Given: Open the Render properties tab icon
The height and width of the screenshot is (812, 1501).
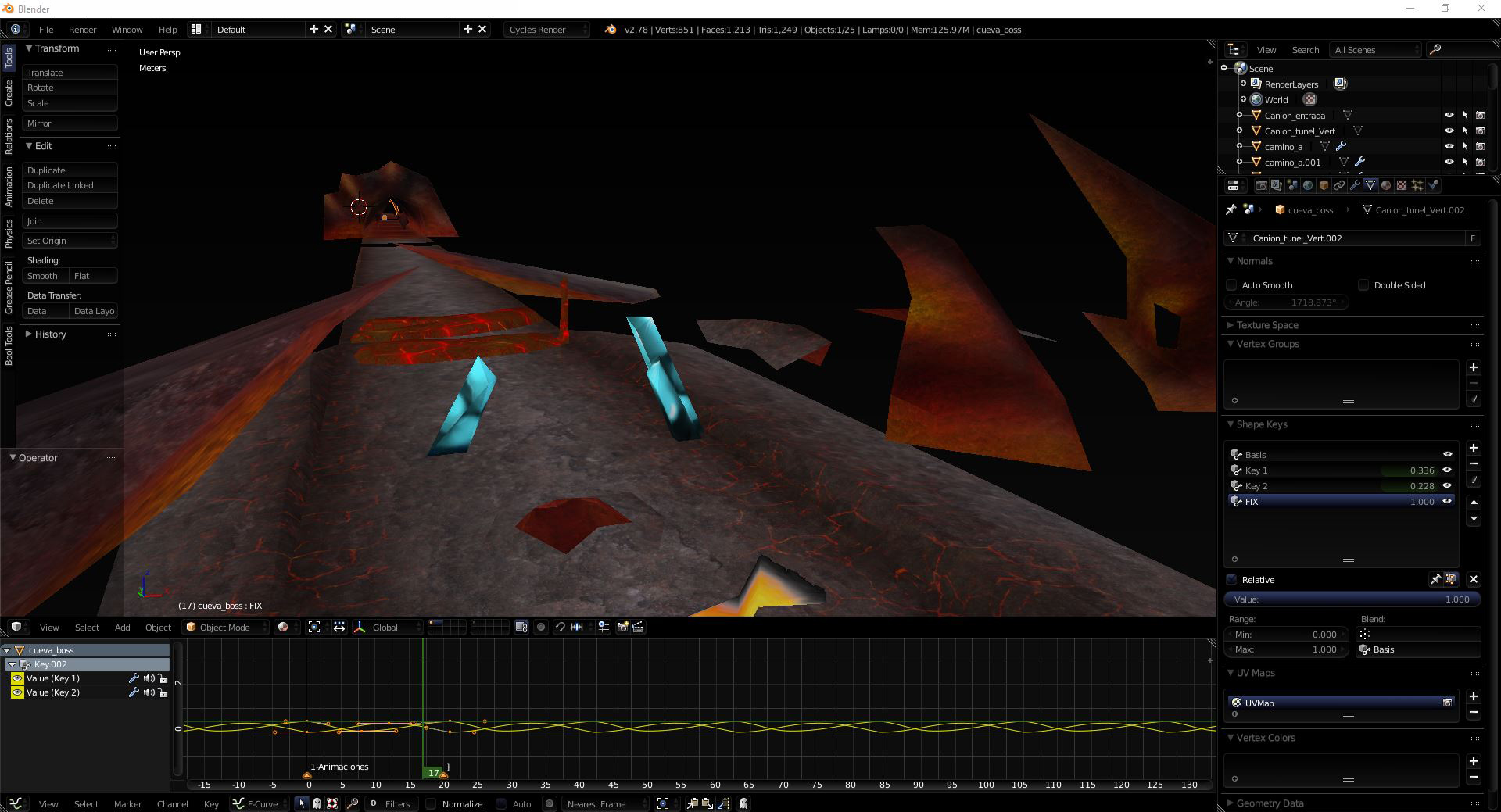Looking at the screenshot, I should (x=1261, y=185).
